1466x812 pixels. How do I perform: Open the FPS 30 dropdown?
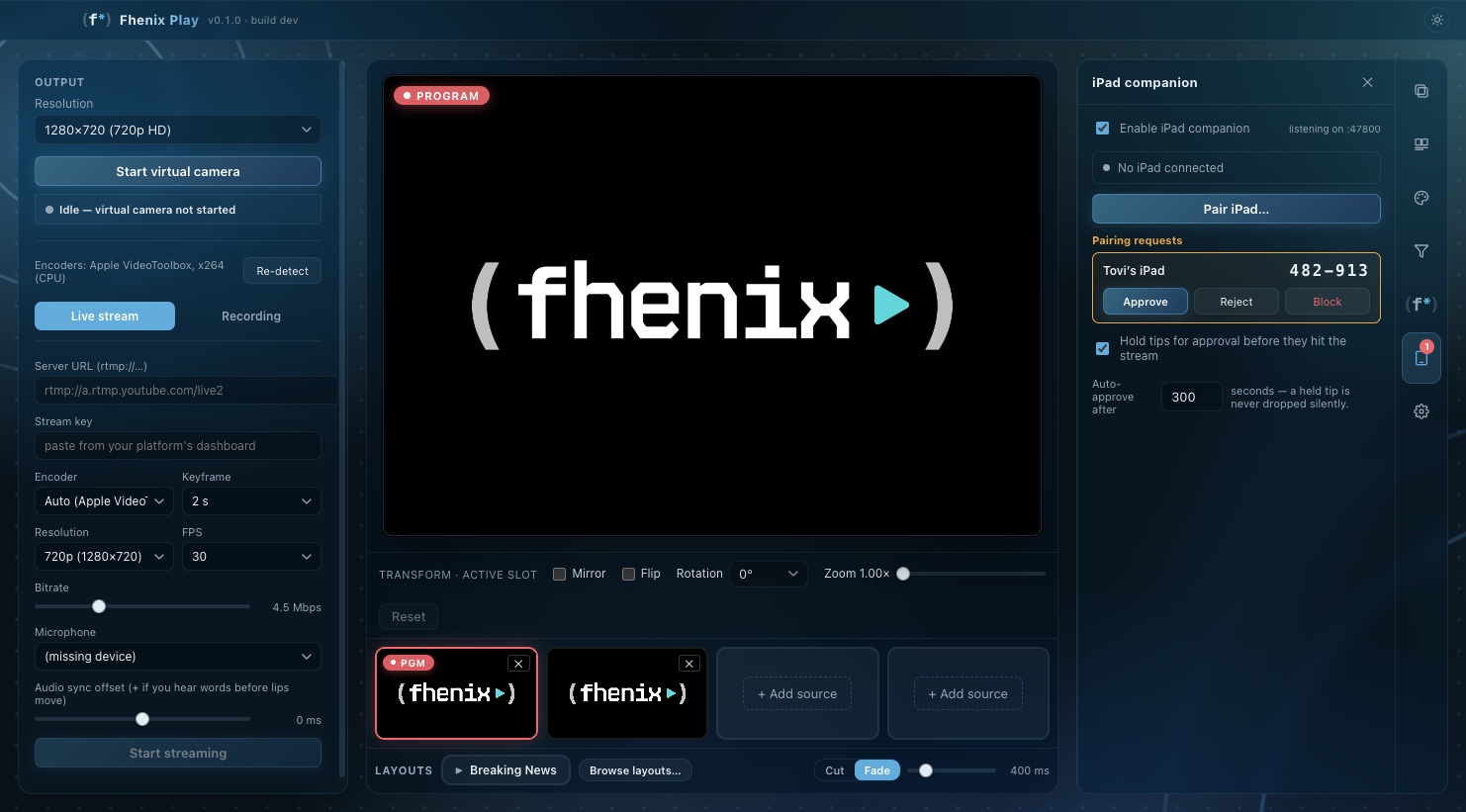point(251,557)
